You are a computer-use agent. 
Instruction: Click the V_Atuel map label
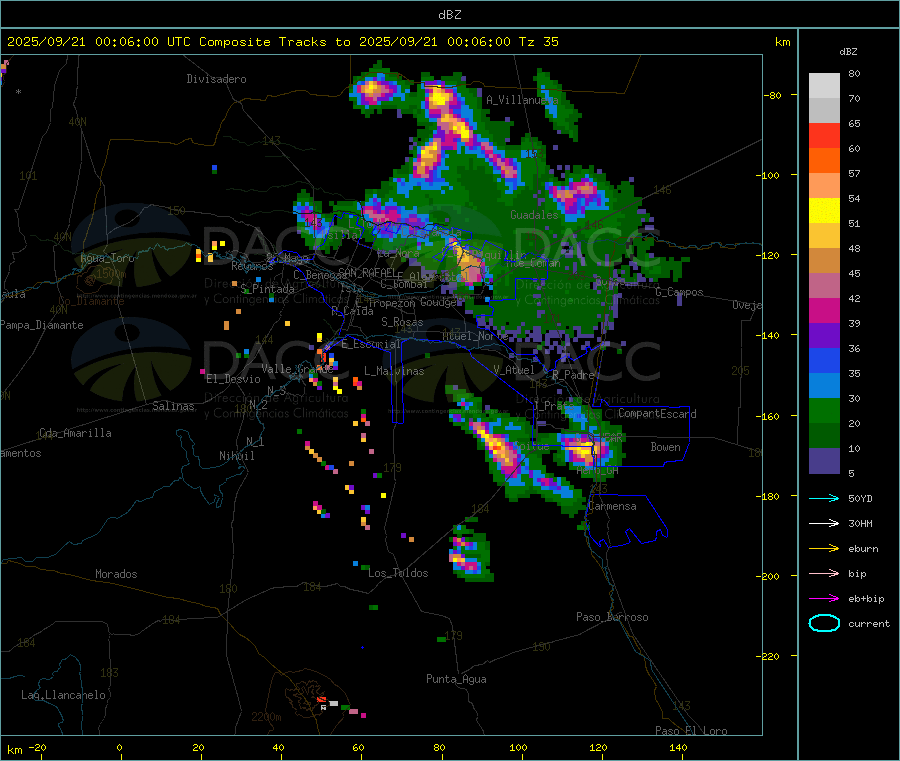pos(514,370)
